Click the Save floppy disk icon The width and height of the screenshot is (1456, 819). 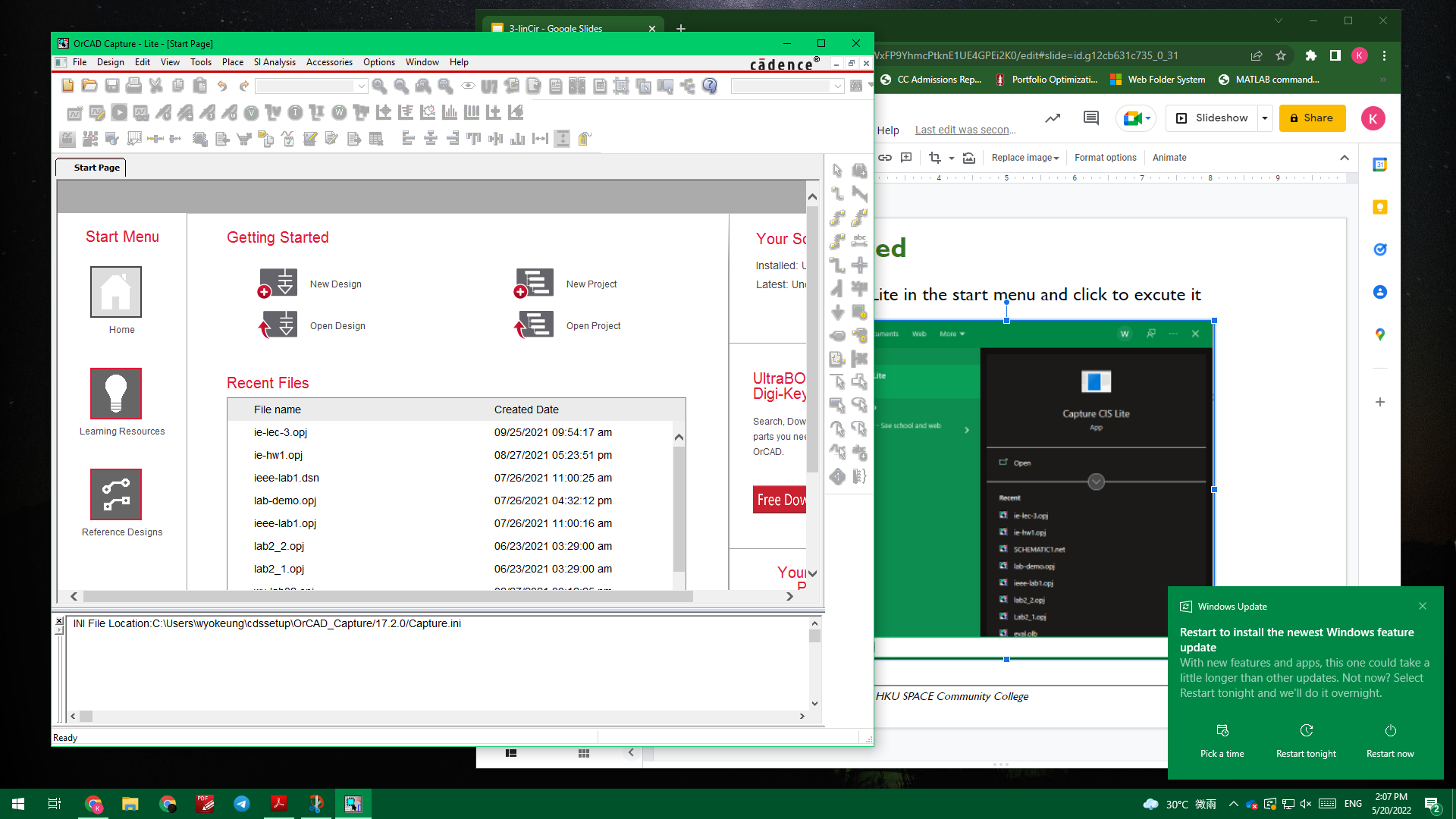point(111,86)
